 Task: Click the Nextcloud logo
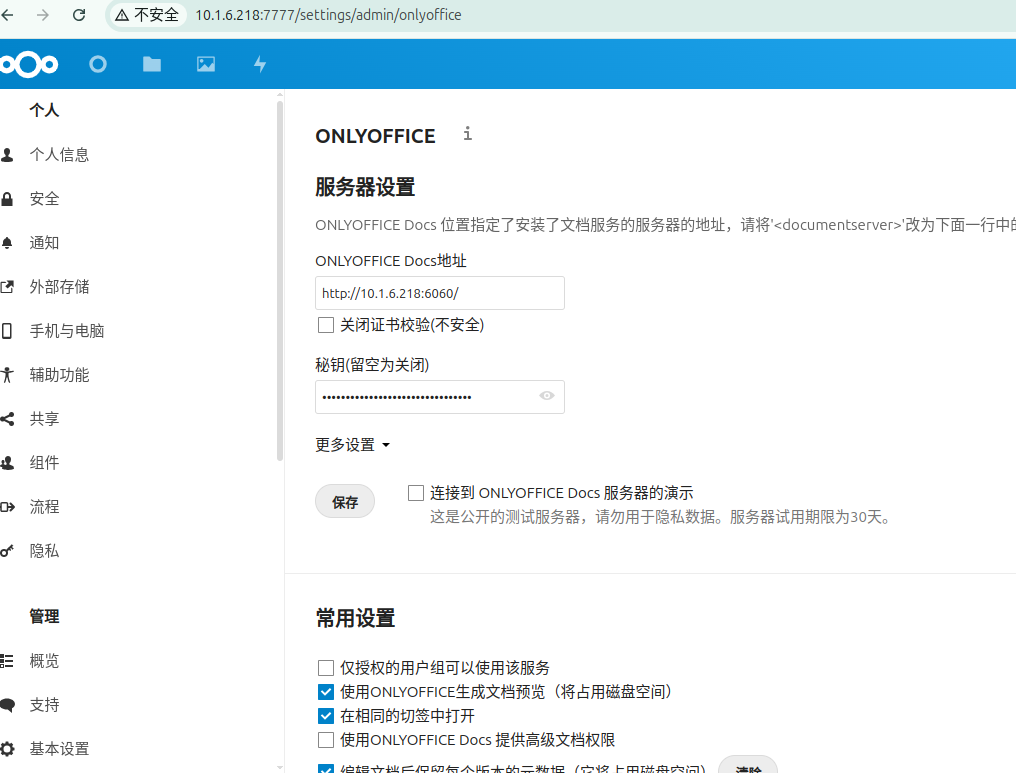click(29, 64)
